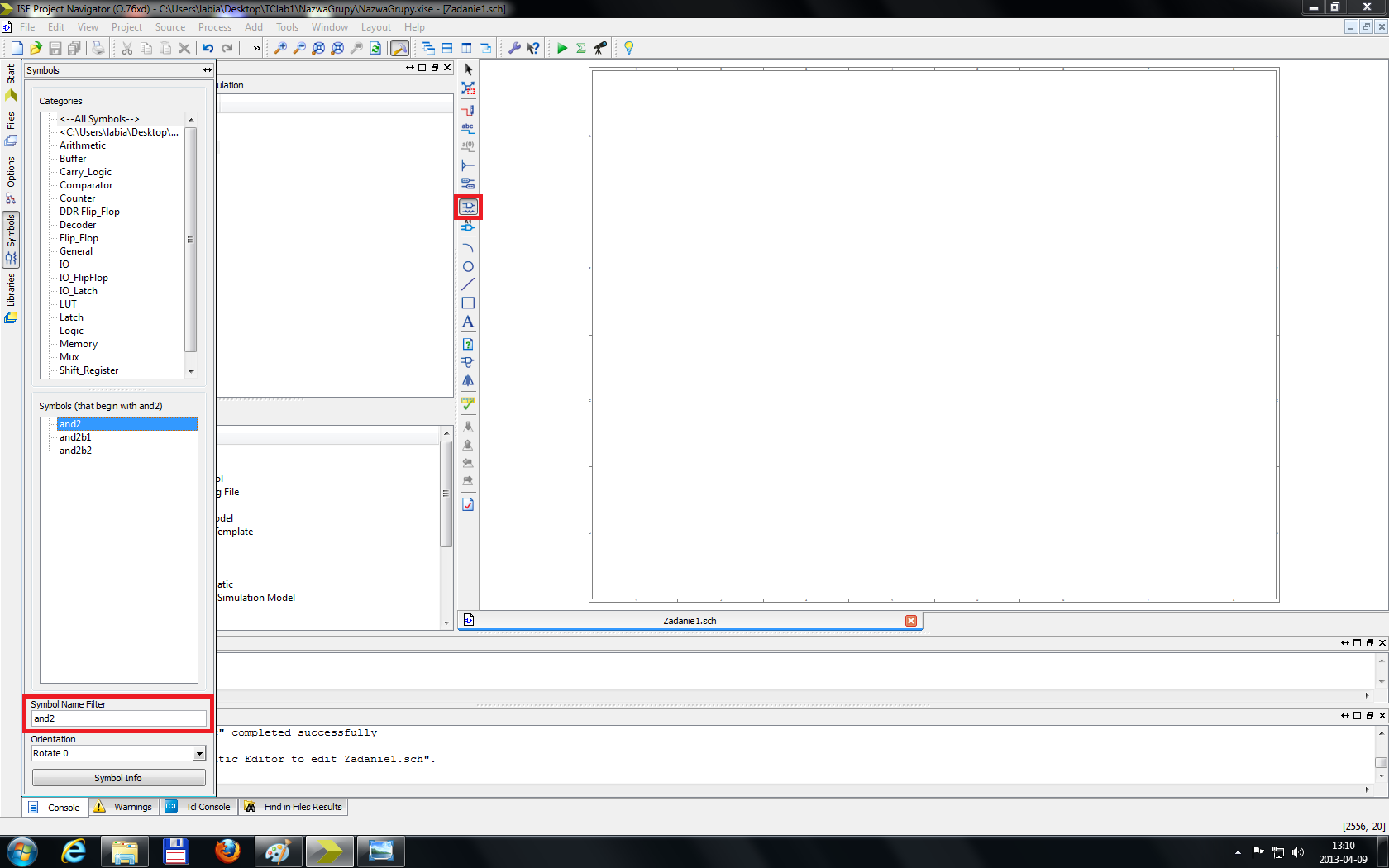Click the Mirror symbol tool

point(468,380)
